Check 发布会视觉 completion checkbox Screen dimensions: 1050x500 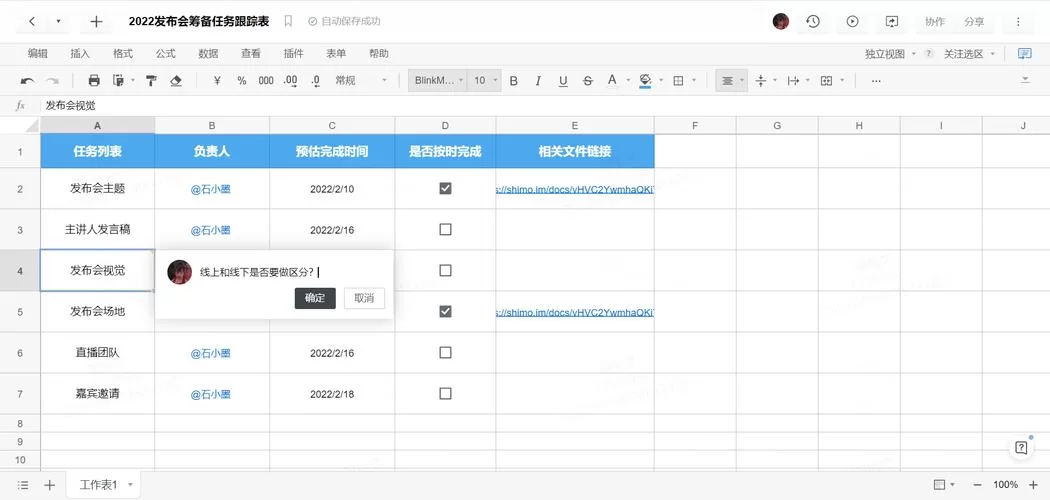click(x=445, y=270)
